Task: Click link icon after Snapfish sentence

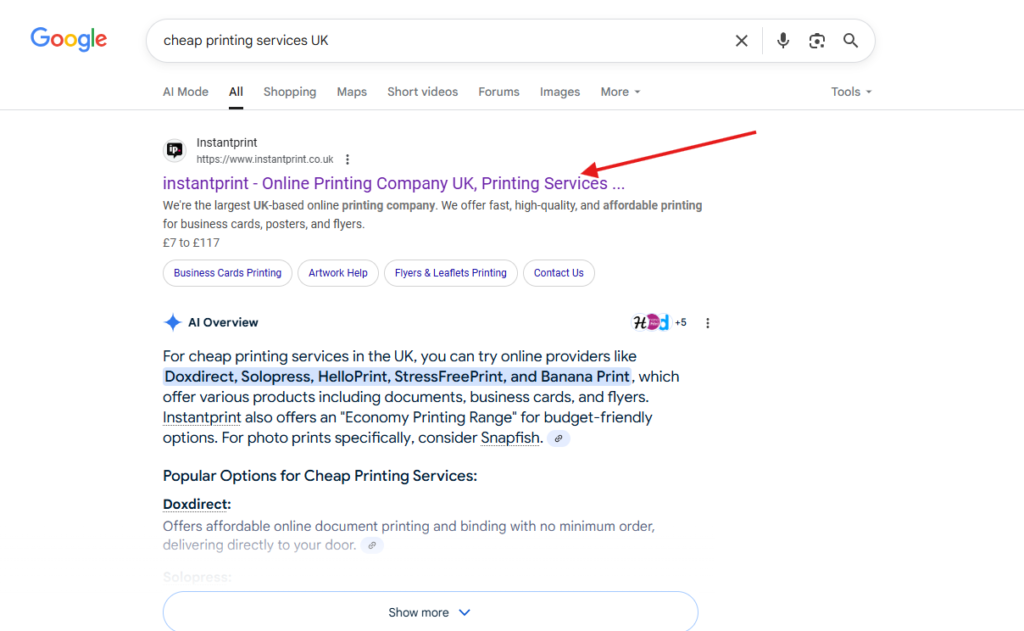Action: [x=558, y=439]
